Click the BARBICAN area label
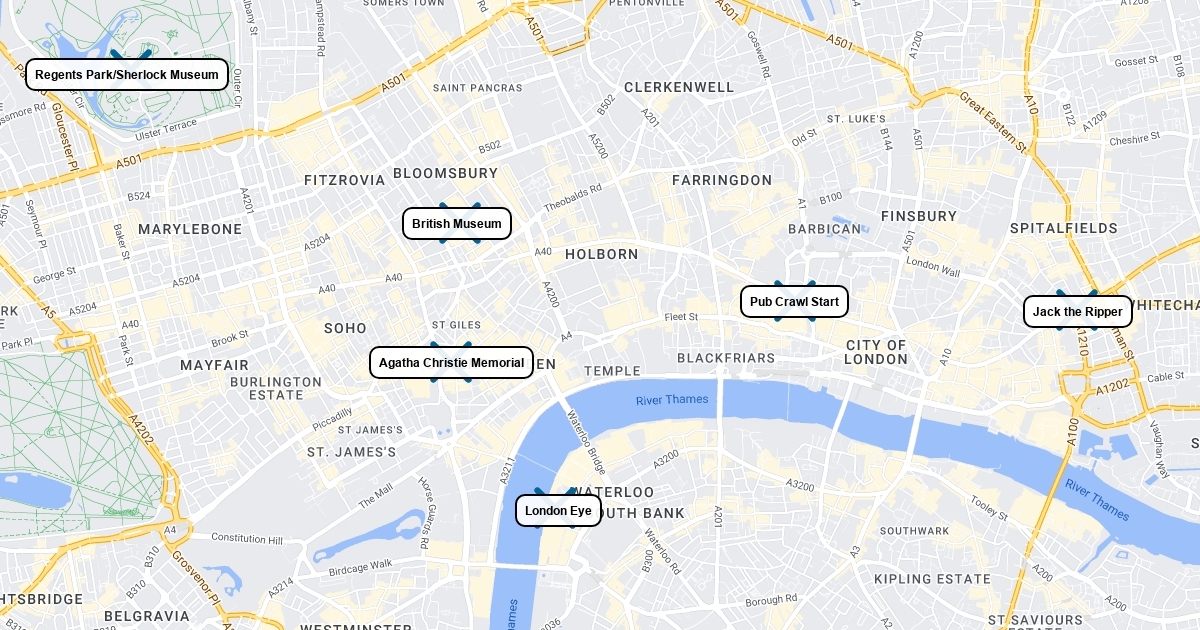1200x630 pixels. [824, 228]
